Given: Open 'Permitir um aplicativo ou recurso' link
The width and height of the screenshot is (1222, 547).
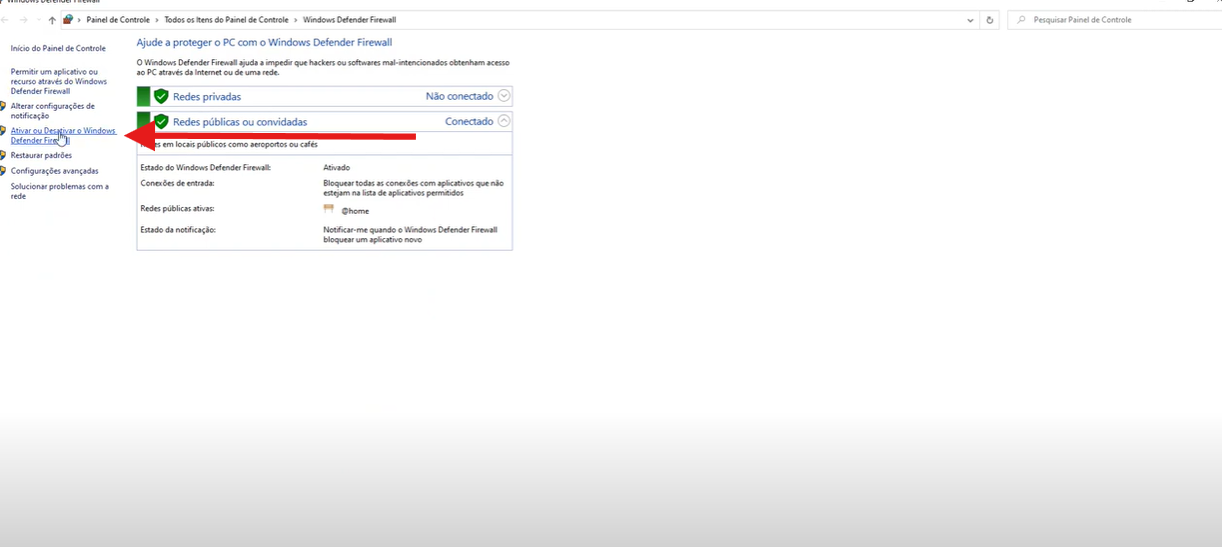Looking at the screenshot, I should point(58,81).
